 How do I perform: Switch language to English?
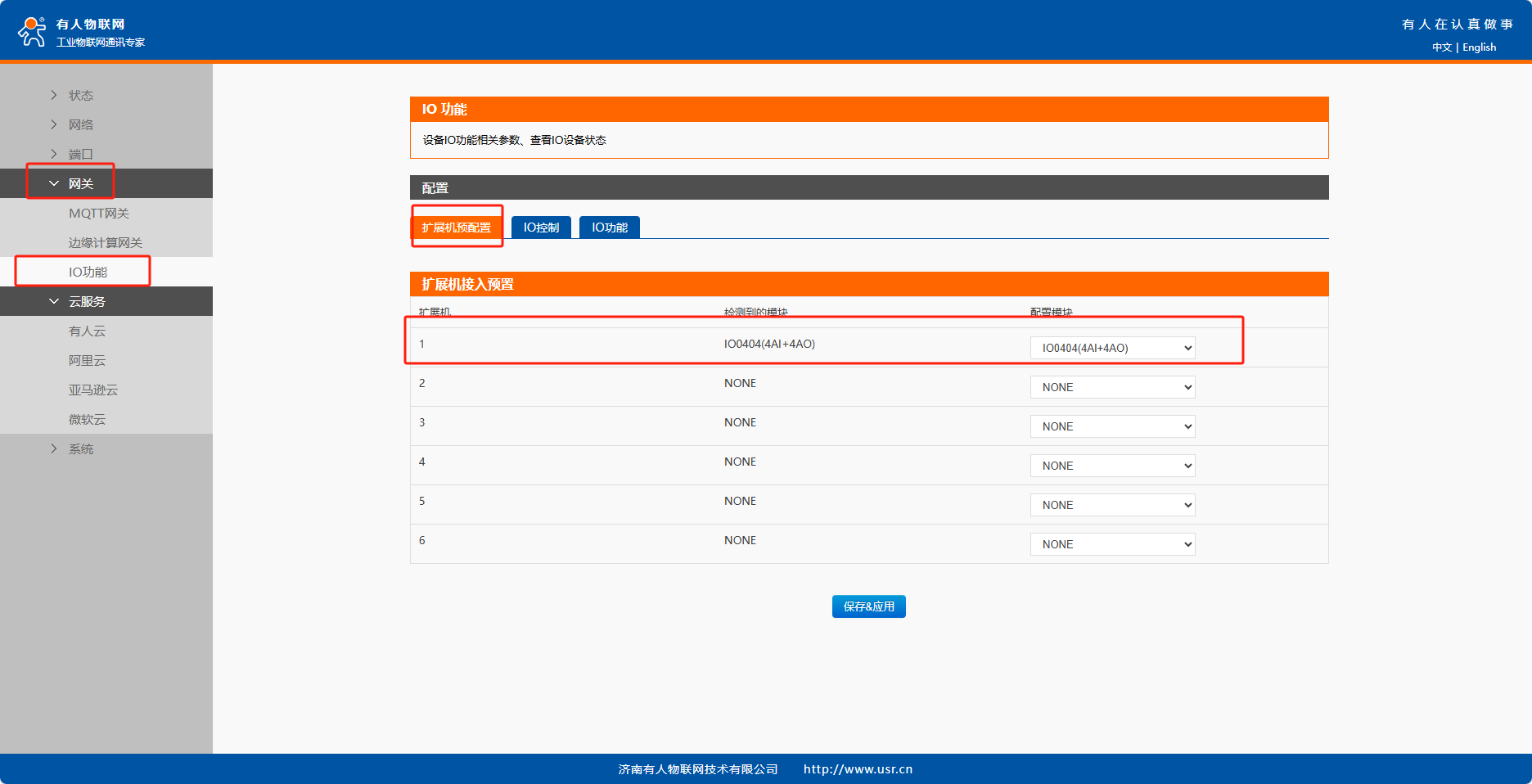coord(1479,47)
